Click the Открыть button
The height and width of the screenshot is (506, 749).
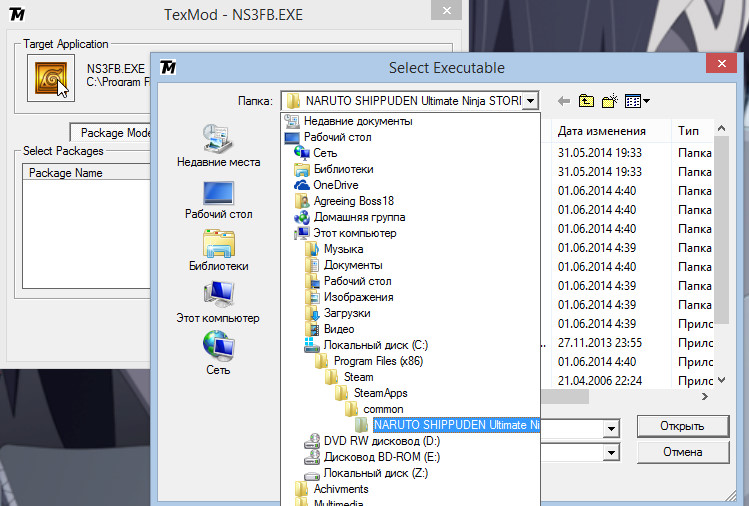683,426
